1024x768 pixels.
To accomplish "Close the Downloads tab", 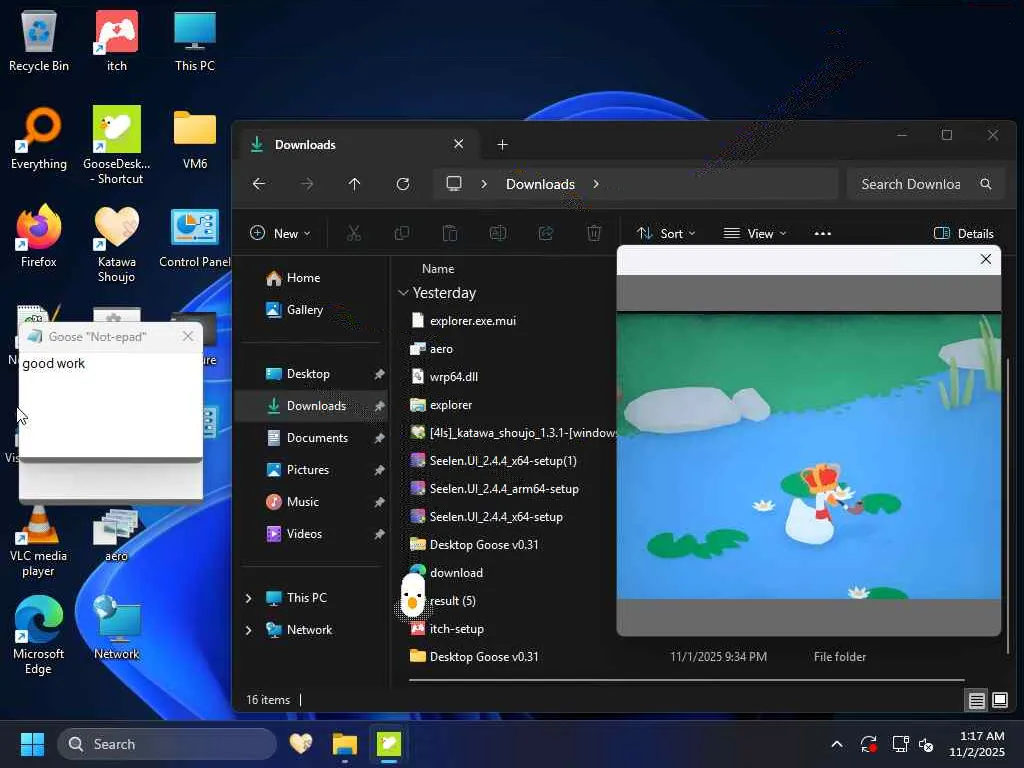I will pyautogui.click(x=458, y=144).
